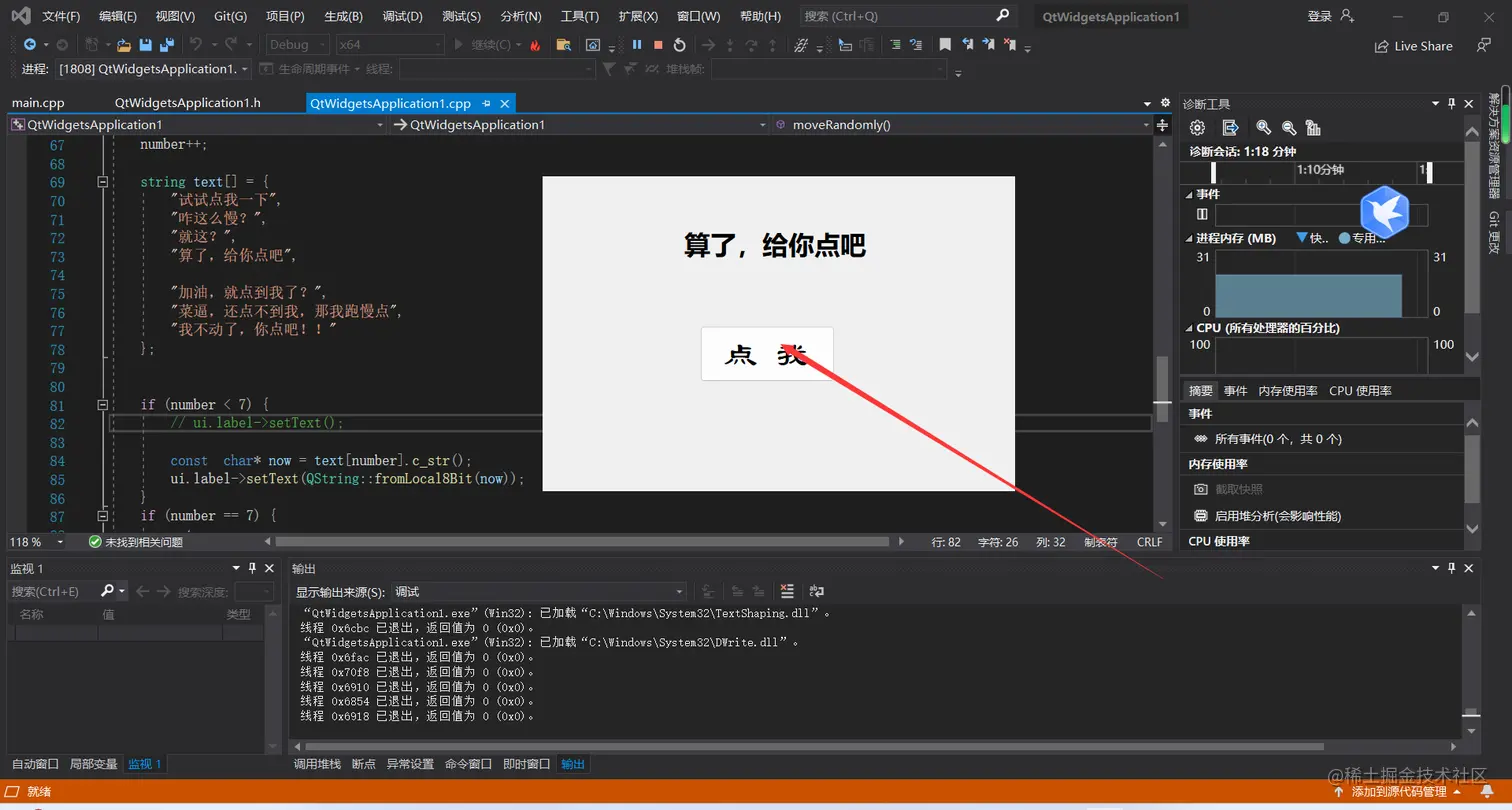Open the 显示输出来源 调试 dropdown
Screen dimensions: 1512x810
(x=538, y=591)
